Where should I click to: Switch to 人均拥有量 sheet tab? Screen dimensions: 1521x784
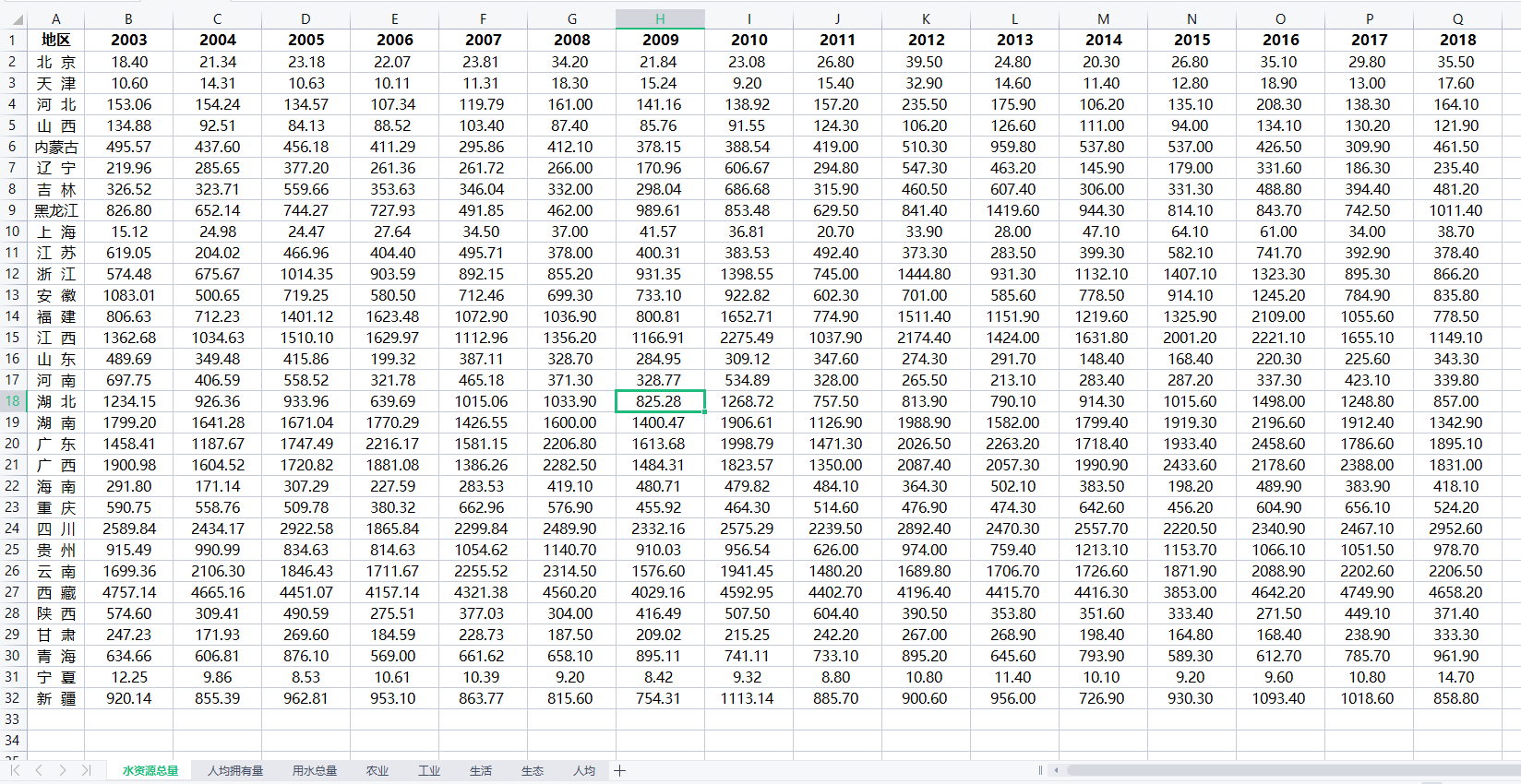point(235,771)
